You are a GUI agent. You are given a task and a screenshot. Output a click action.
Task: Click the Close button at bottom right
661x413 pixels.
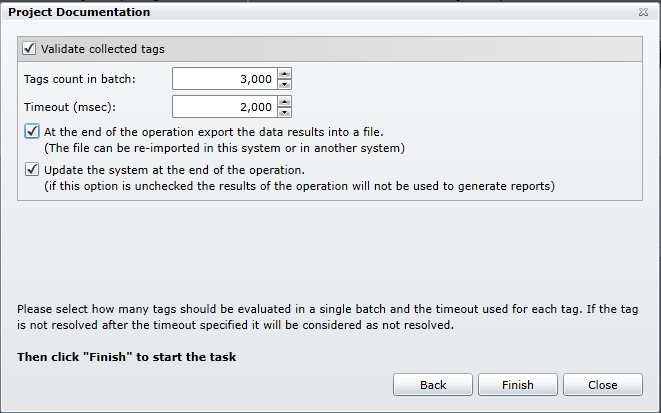coord(603,385)
